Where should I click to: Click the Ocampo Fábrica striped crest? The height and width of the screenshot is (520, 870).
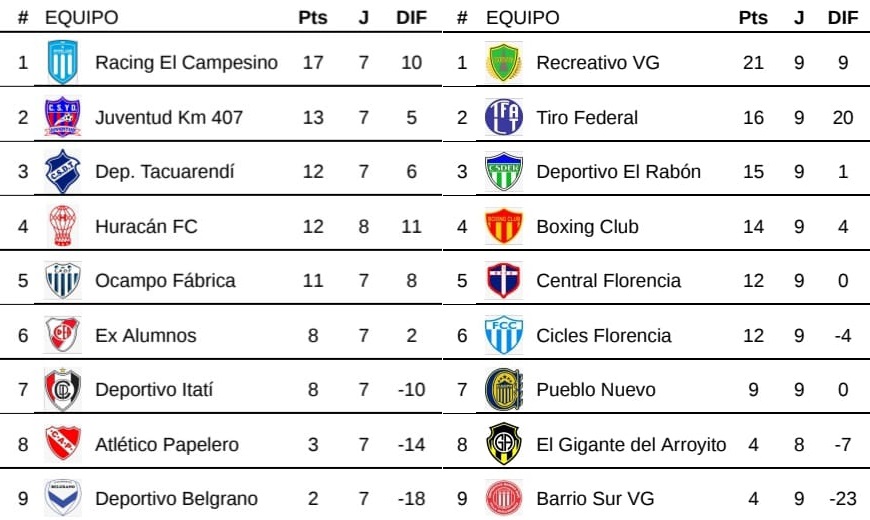pyautogui.click(x=62, y=280)
